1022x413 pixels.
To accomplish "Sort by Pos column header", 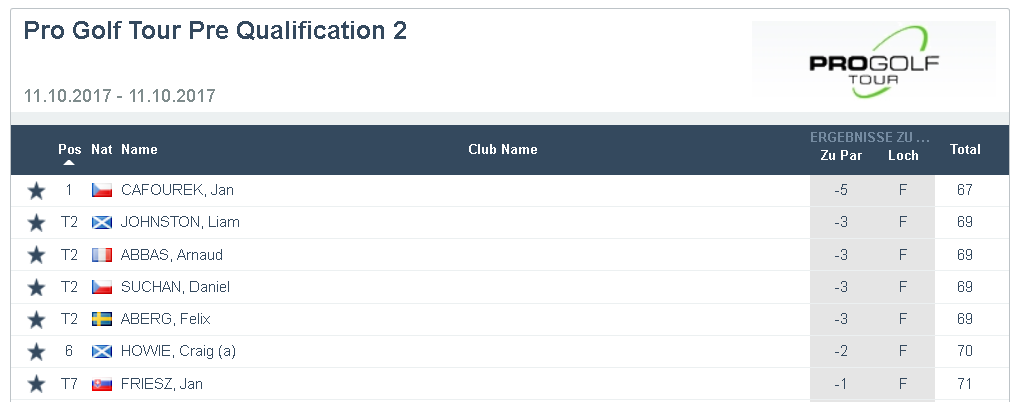I will [x=70, y=149].
